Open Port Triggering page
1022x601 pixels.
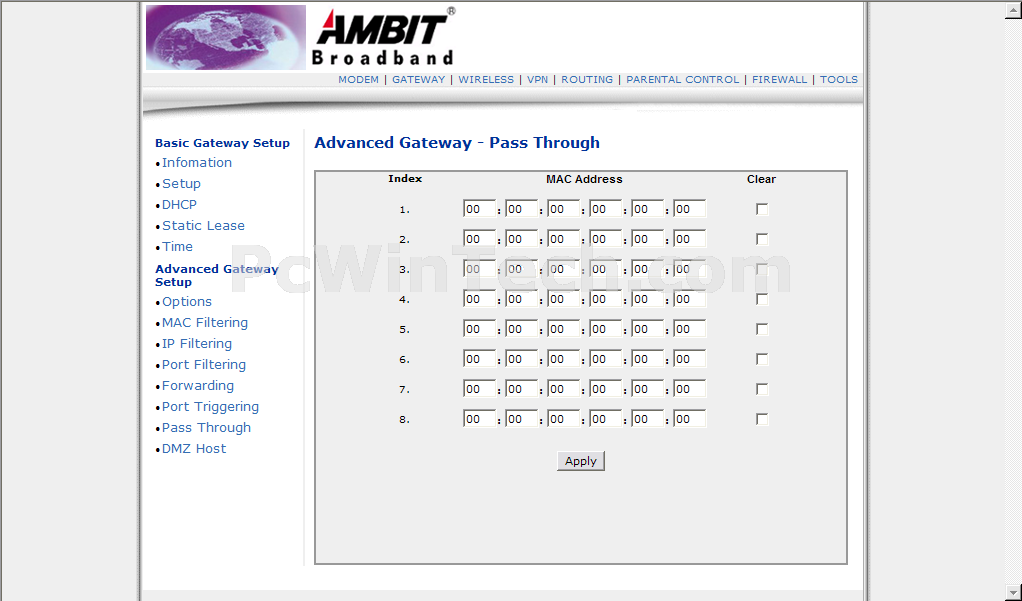click(x=211, y=407)
